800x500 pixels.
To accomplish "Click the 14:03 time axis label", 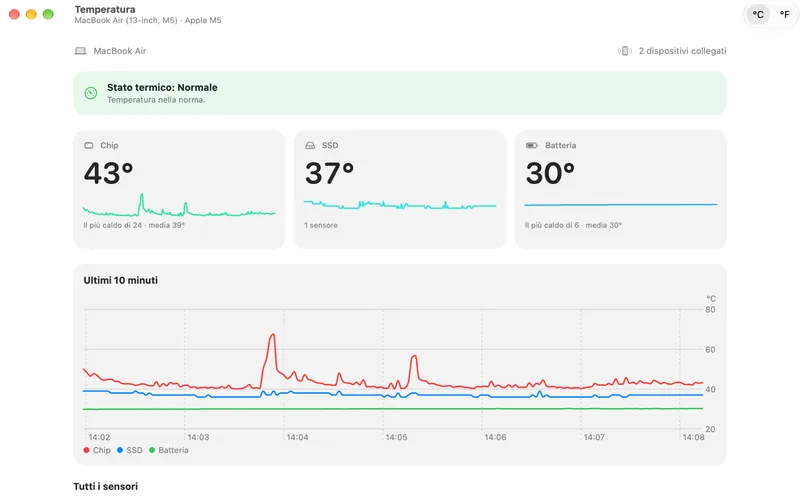I will coord(198,437).
